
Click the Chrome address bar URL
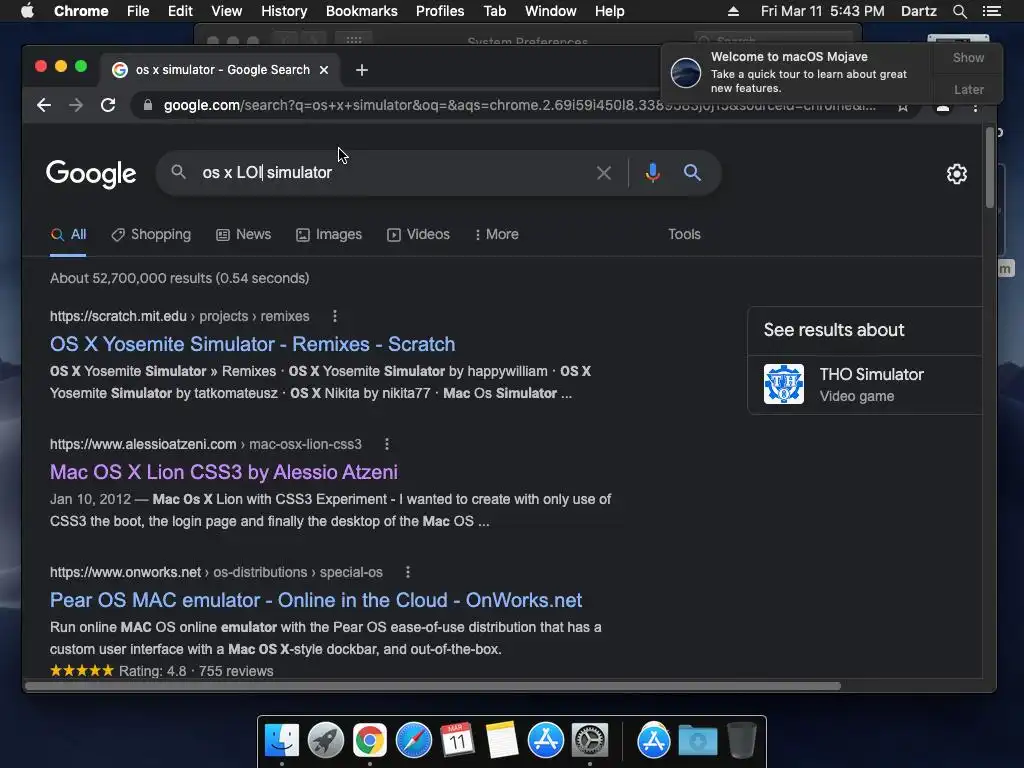pos(519,105)
